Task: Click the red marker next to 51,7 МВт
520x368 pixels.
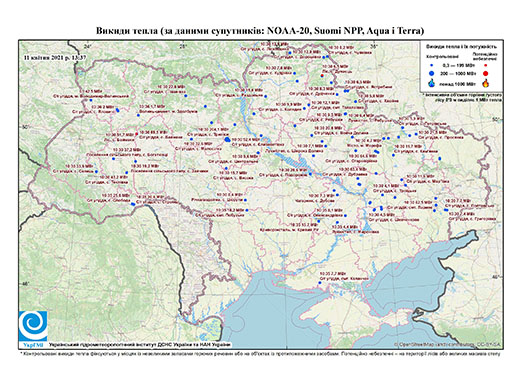Action: coord(136,134)
